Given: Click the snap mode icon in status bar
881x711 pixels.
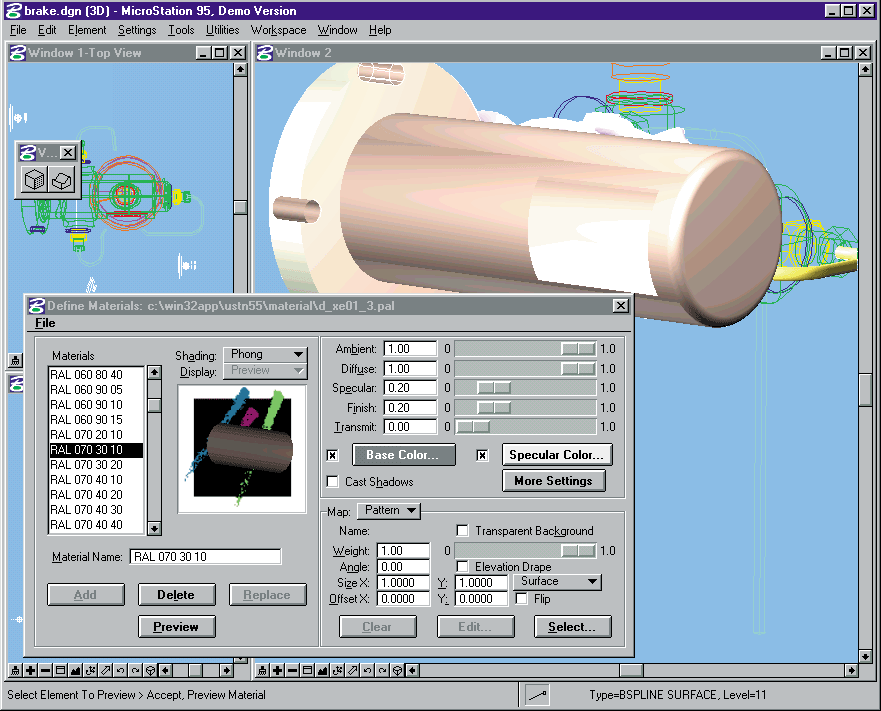Looking at the screenshot, I should pyautogui.click(x=536, y=695).
